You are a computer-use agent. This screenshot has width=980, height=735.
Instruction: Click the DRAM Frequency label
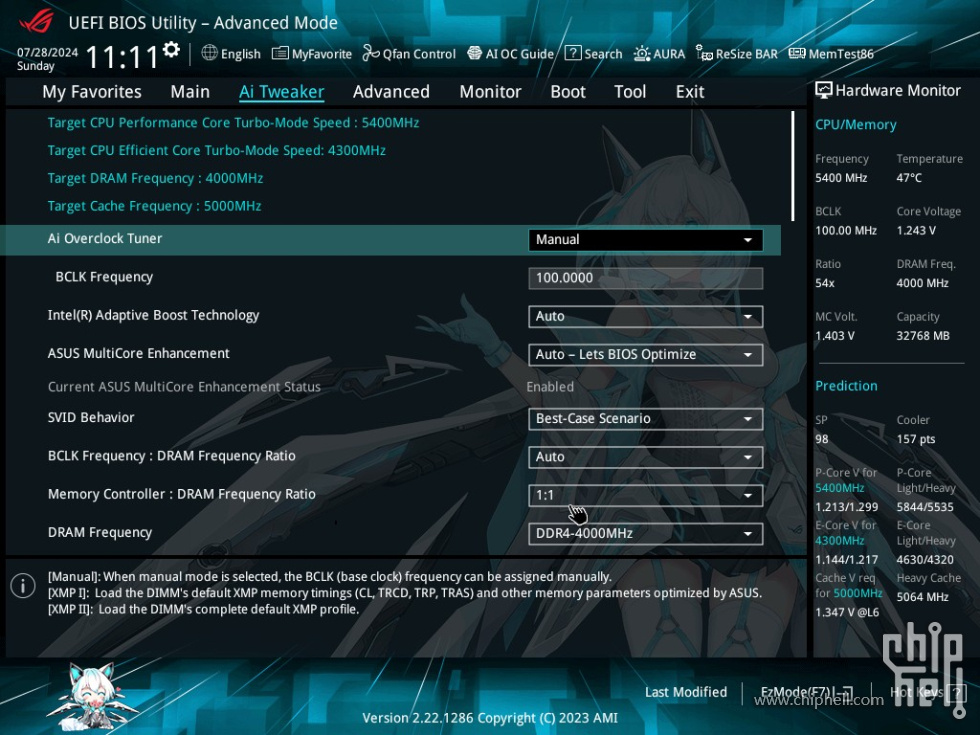pyautogui.click(x=100, y=532)
